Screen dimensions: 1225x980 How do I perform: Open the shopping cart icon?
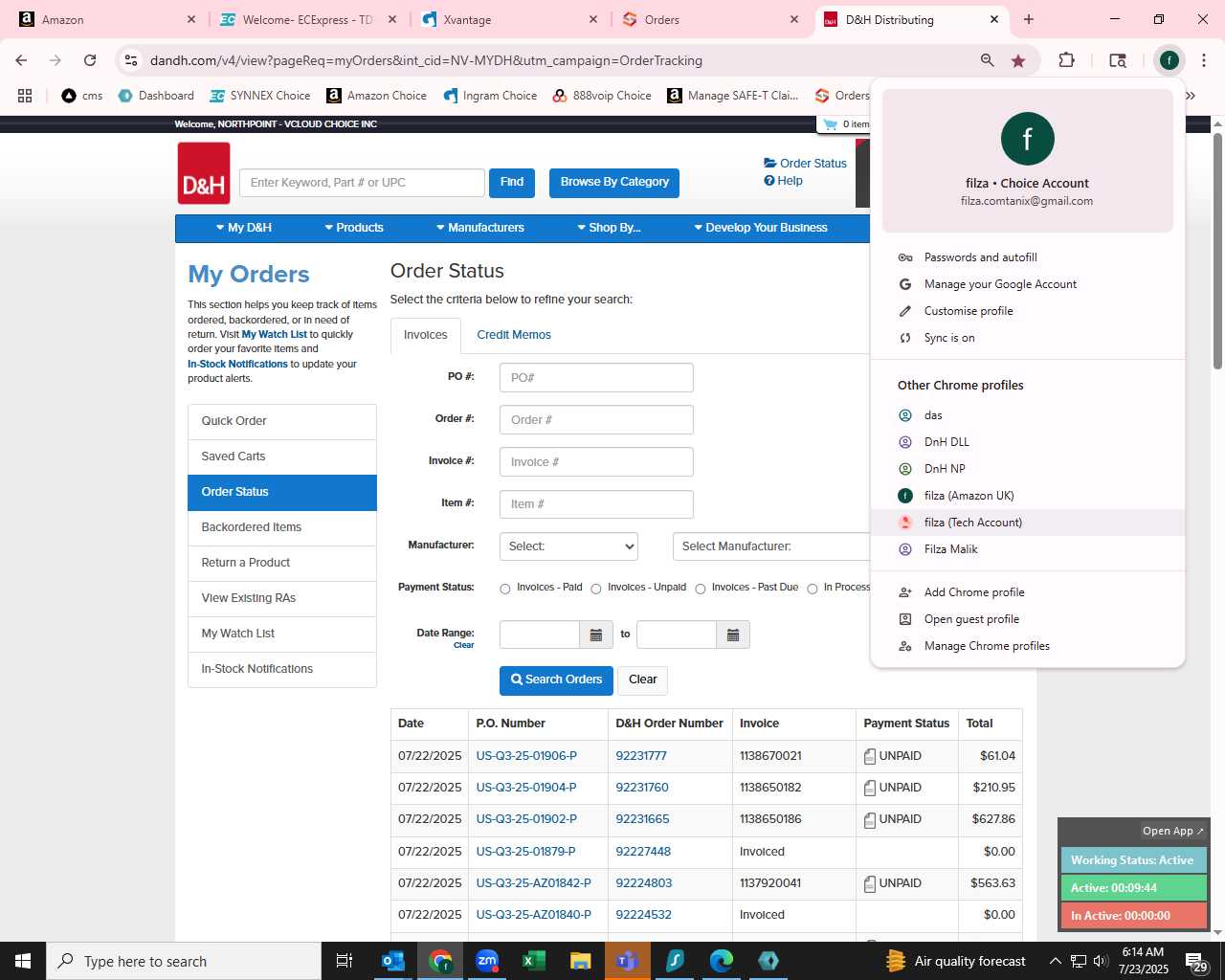(831, 124)
